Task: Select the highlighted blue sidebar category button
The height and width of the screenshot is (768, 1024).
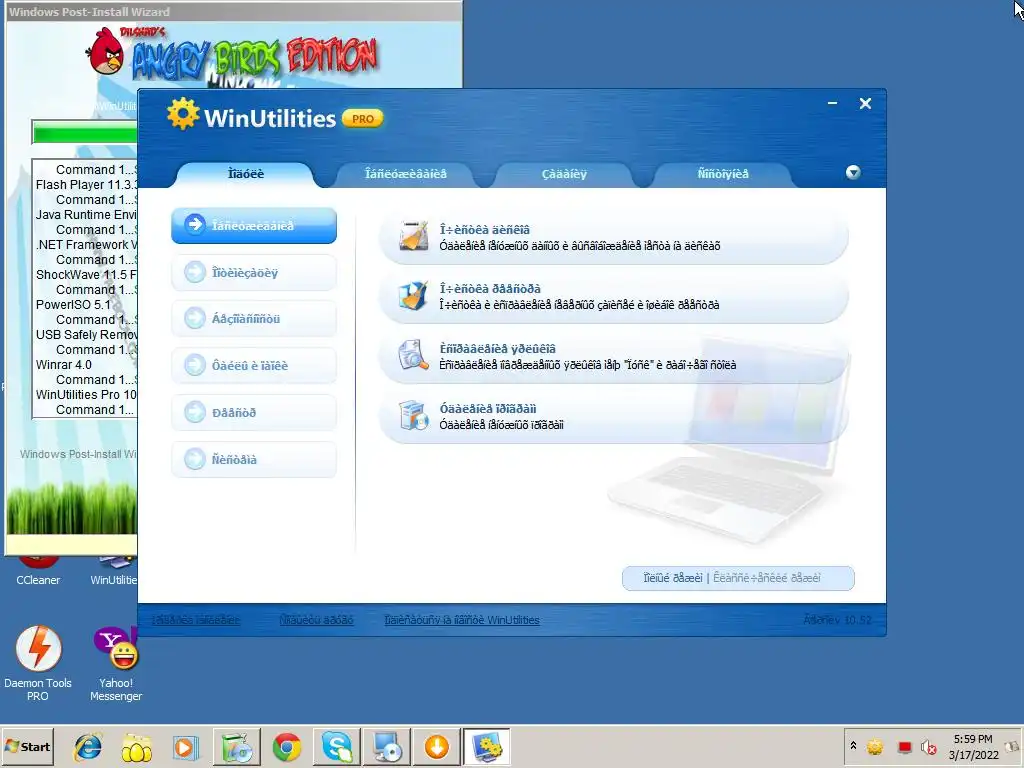Action: (254, 225)
